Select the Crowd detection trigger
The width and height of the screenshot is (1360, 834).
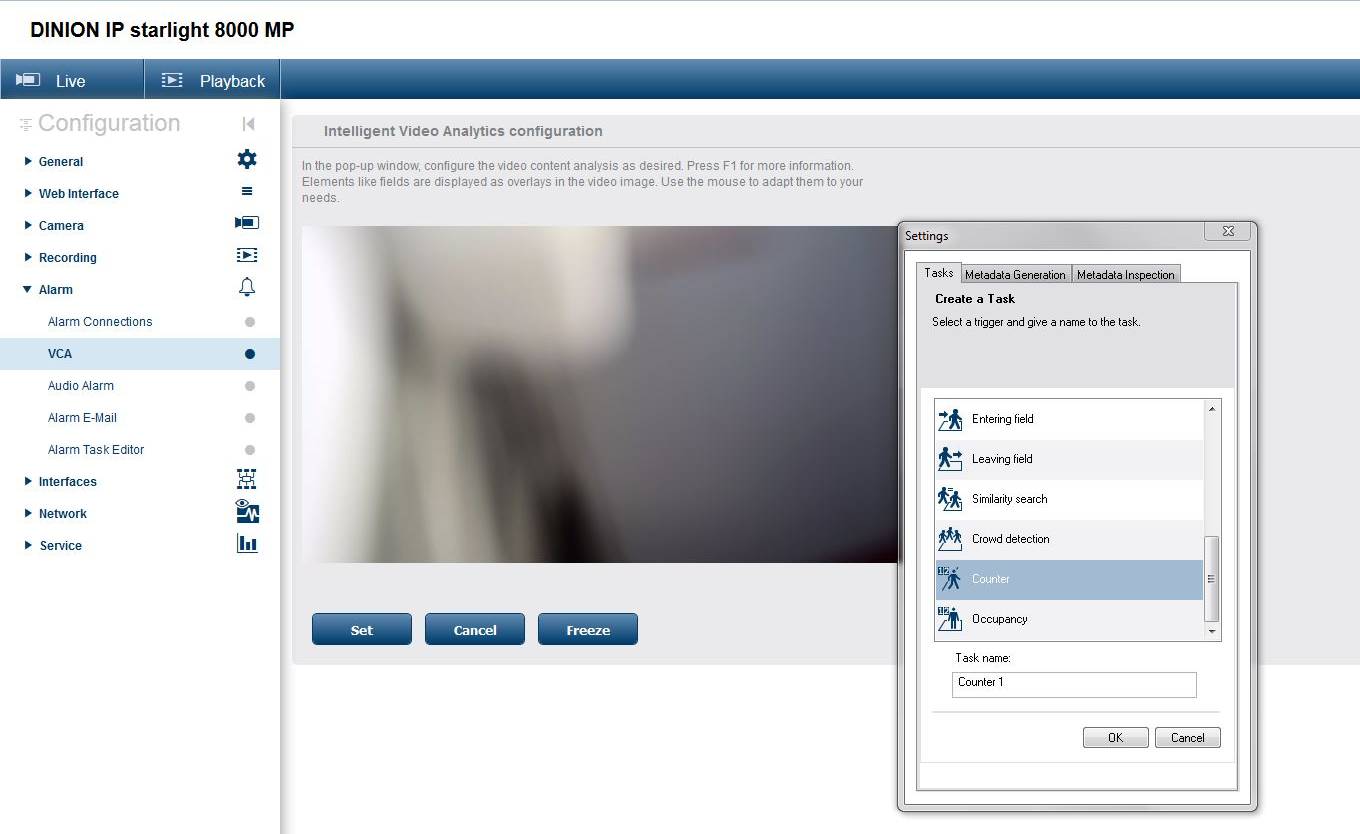point(1069,539)
